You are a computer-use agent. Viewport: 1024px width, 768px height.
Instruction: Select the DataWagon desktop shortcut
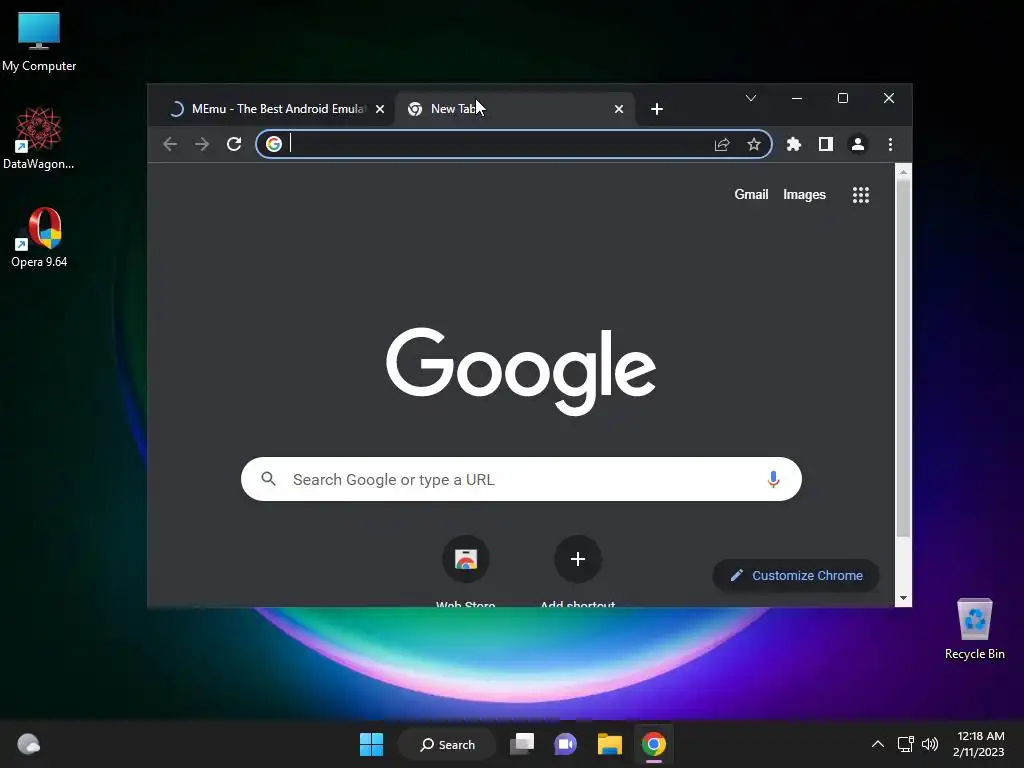click(x=39, y=138)
